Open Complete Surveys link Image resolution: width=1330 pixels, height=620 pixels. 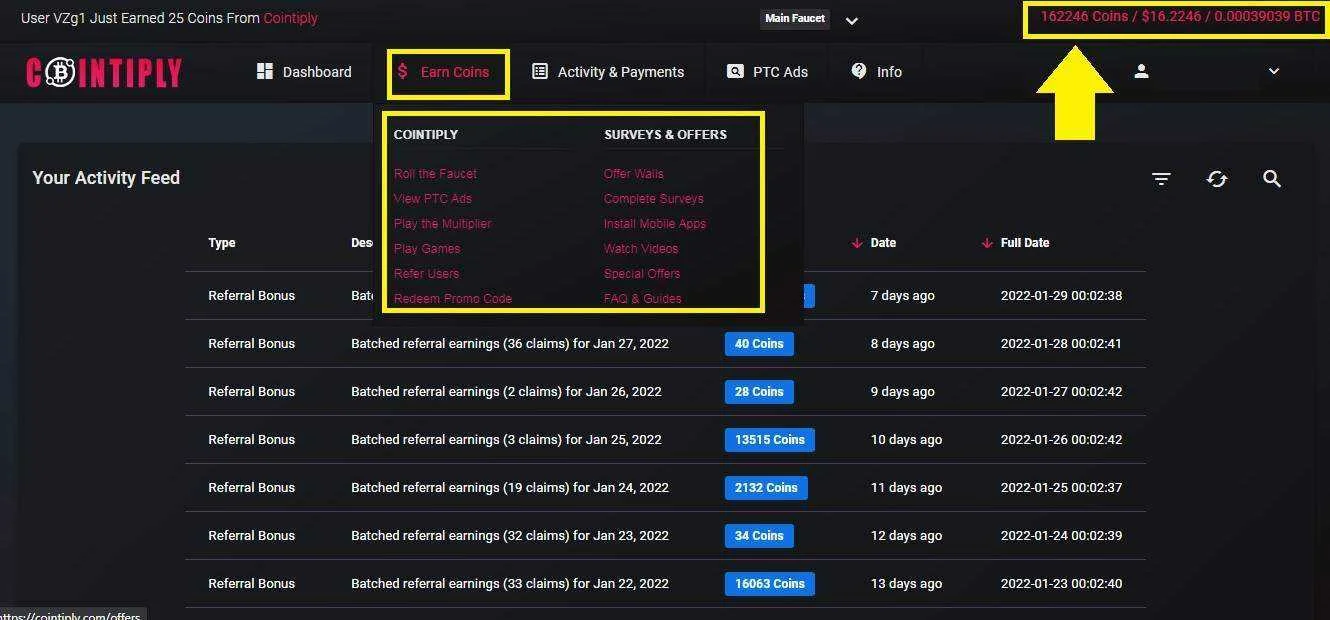654,199
